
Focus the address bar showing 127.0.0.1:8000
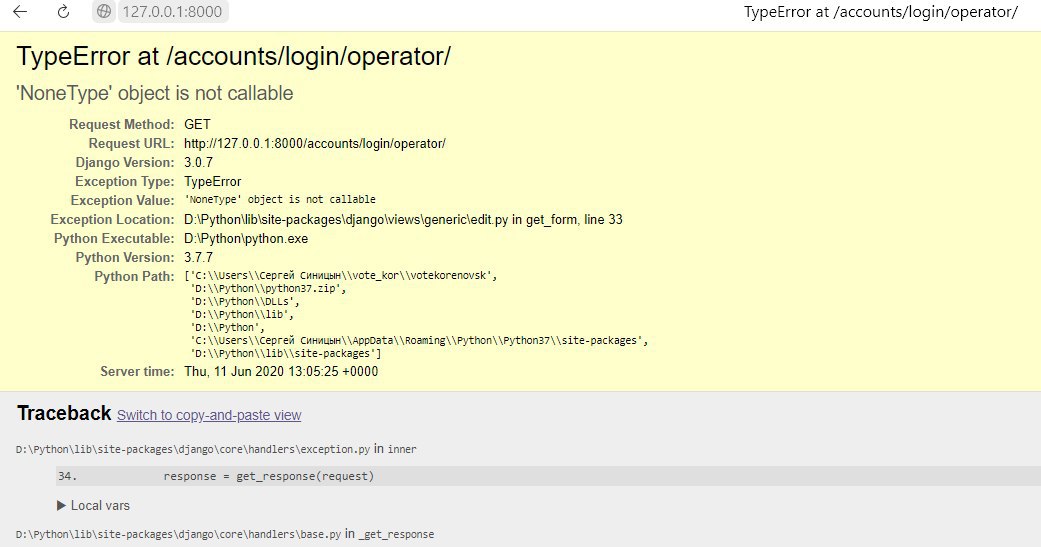coord(172,11)
